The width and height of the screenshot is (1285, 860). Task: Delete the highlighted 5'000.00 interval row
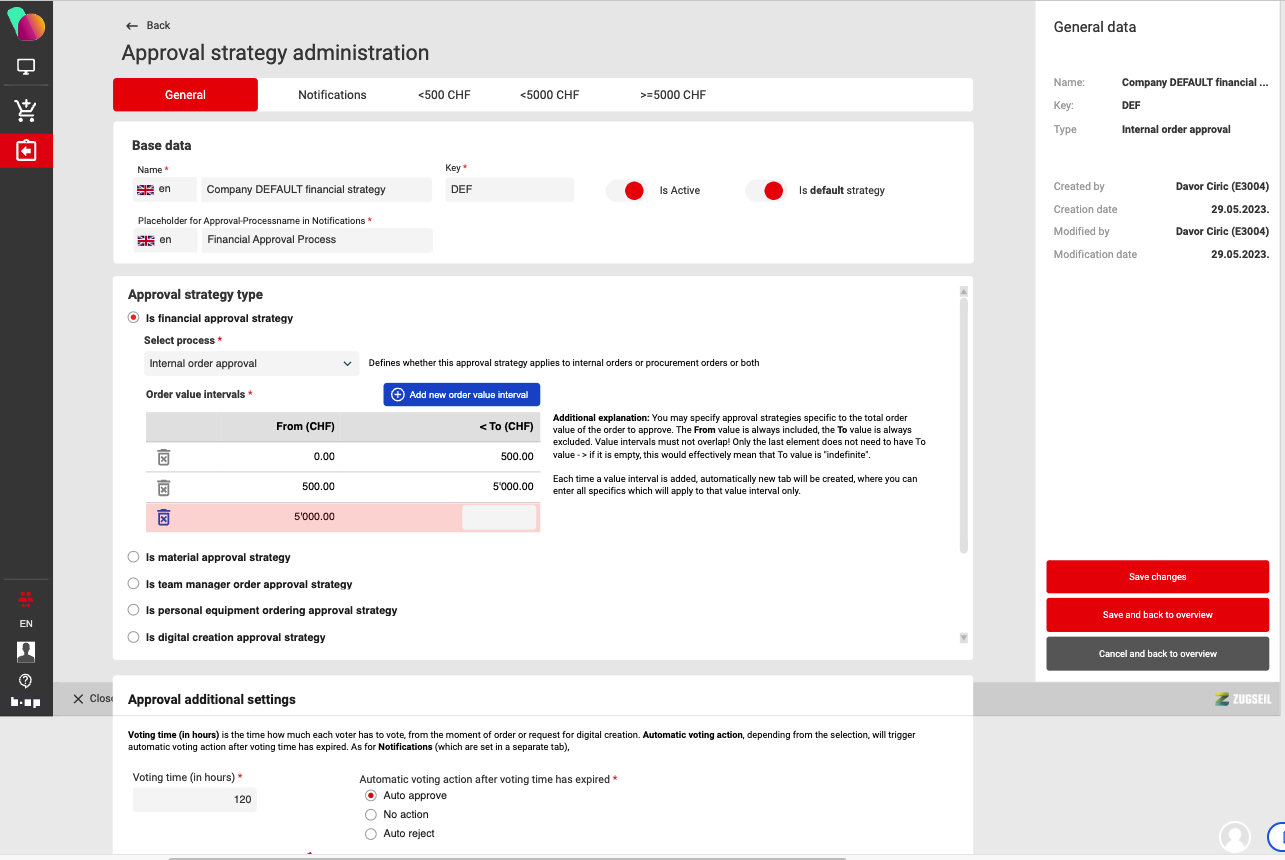tap(164, 517)
